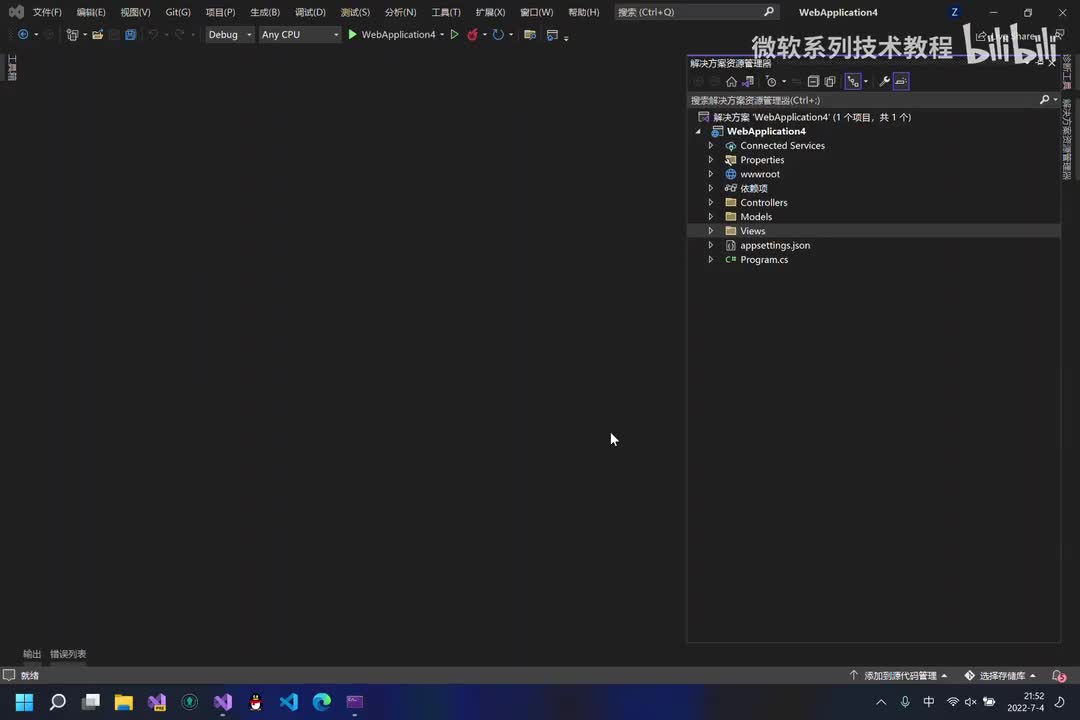Image resolution: width=1080 pixels, height=720 pixels.
Task: Click the toolbox side tab on left
Action: coord(12,68)
